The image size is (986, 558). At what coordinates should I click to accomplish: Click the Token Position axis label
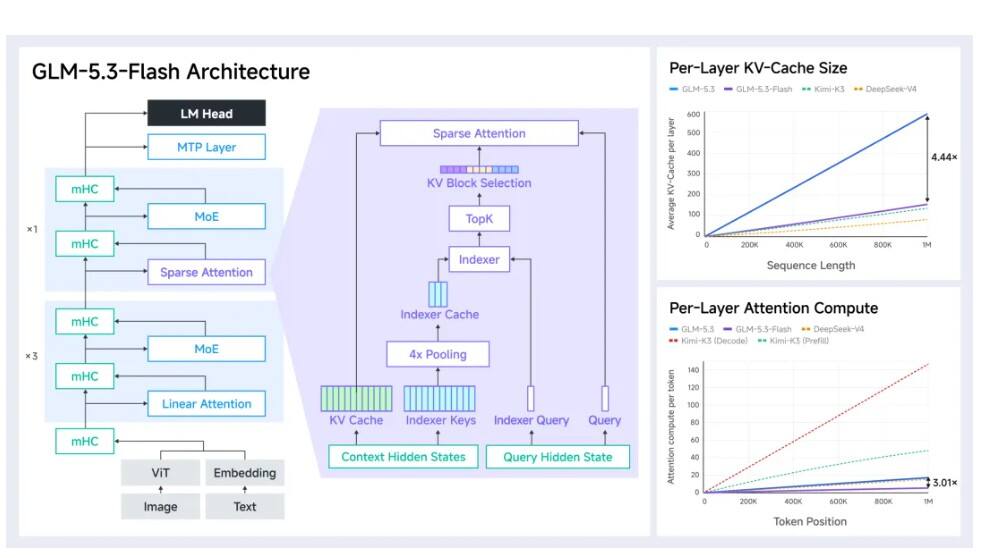pos(810,522)
